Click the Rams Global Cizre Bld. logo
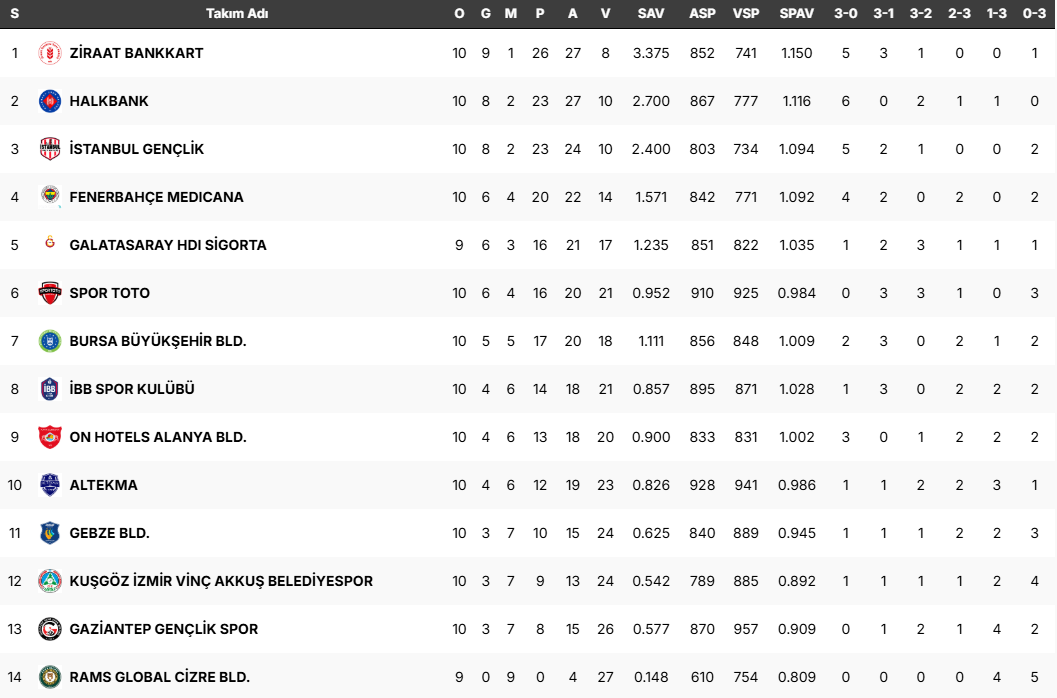 click(x=50, y=677)
